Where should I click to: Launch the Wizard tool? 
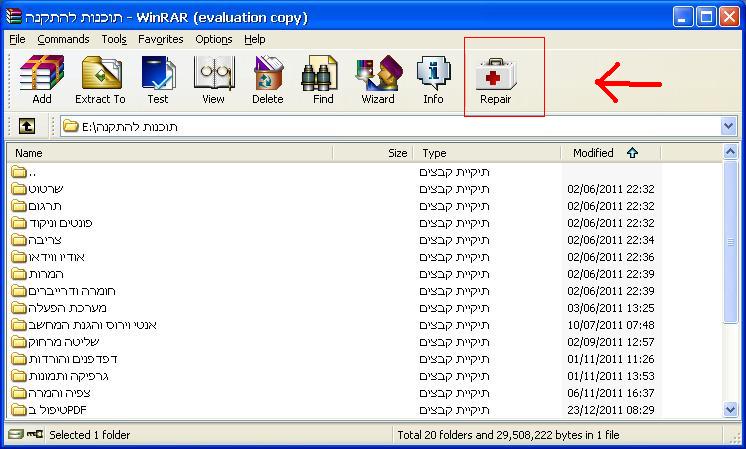point(379,72)
